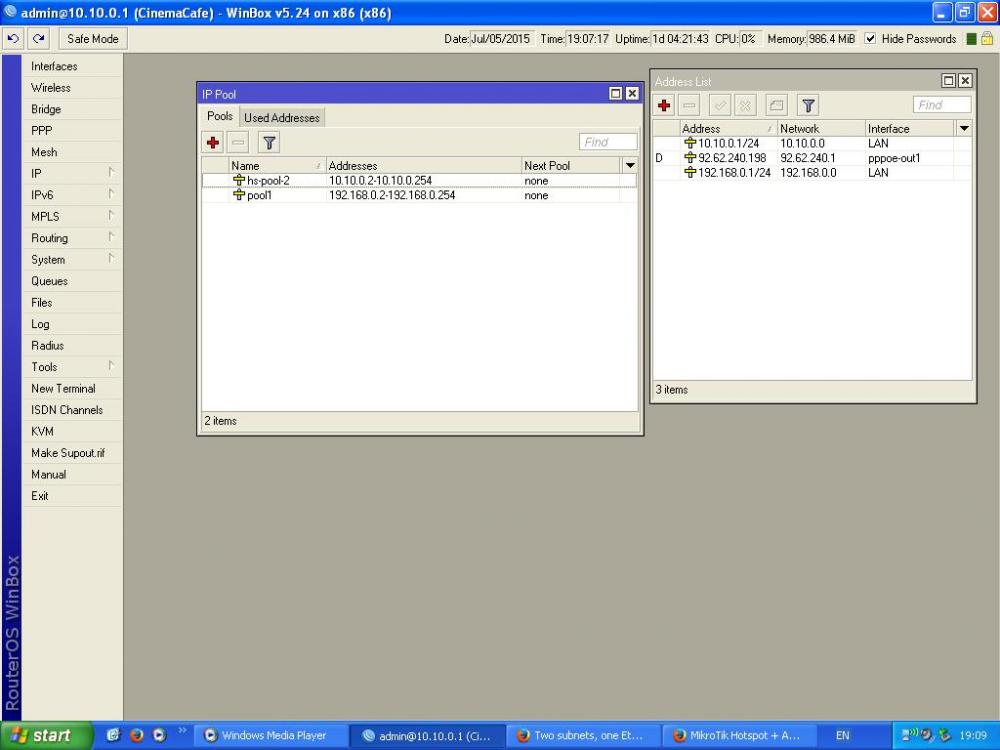Click the filter icon in Address List window
The height and width of the screenshot is (750, 1000).
pyautogui.click(x=808, y=105)
